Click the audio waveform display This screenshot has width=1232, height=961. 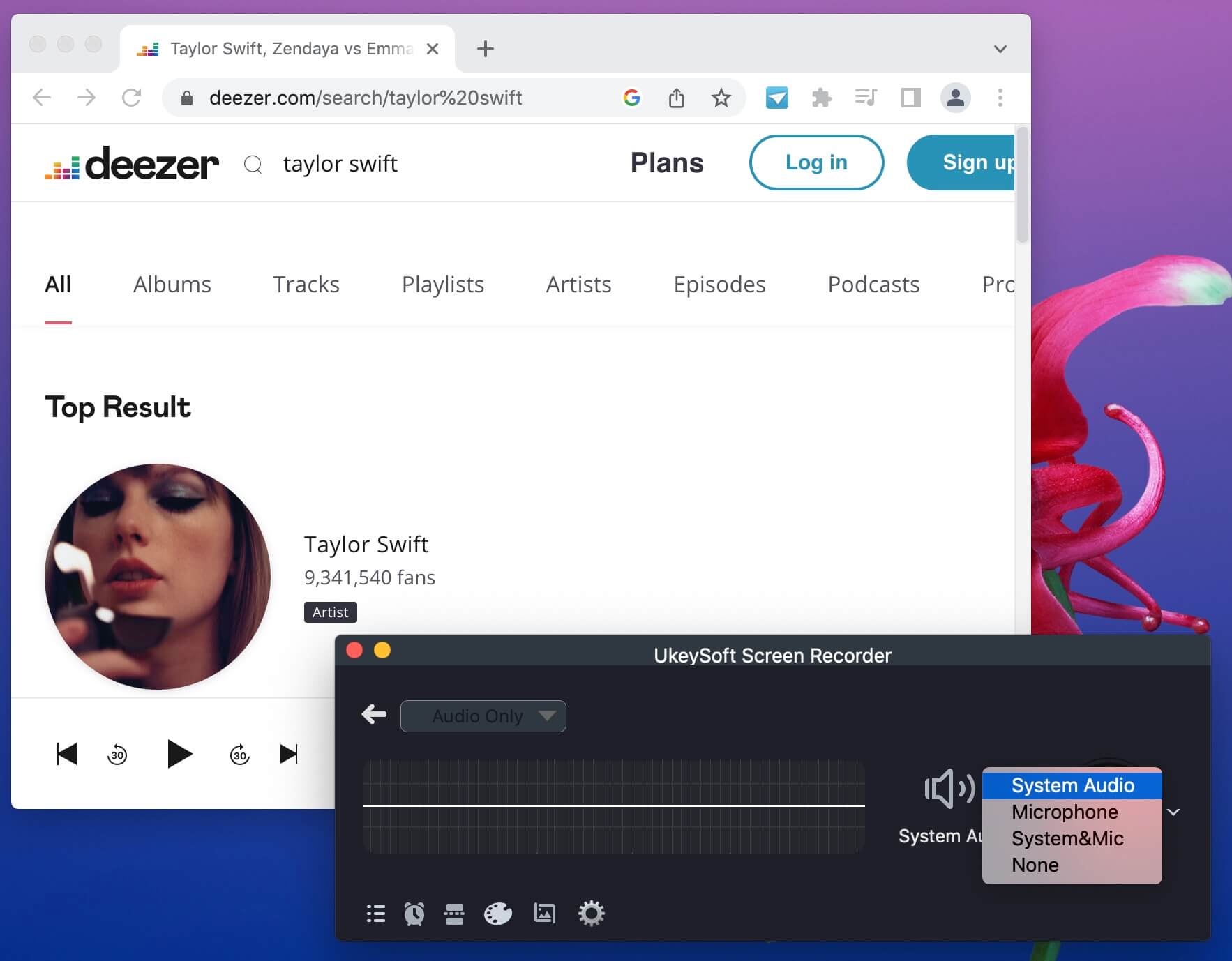point(614,806)
